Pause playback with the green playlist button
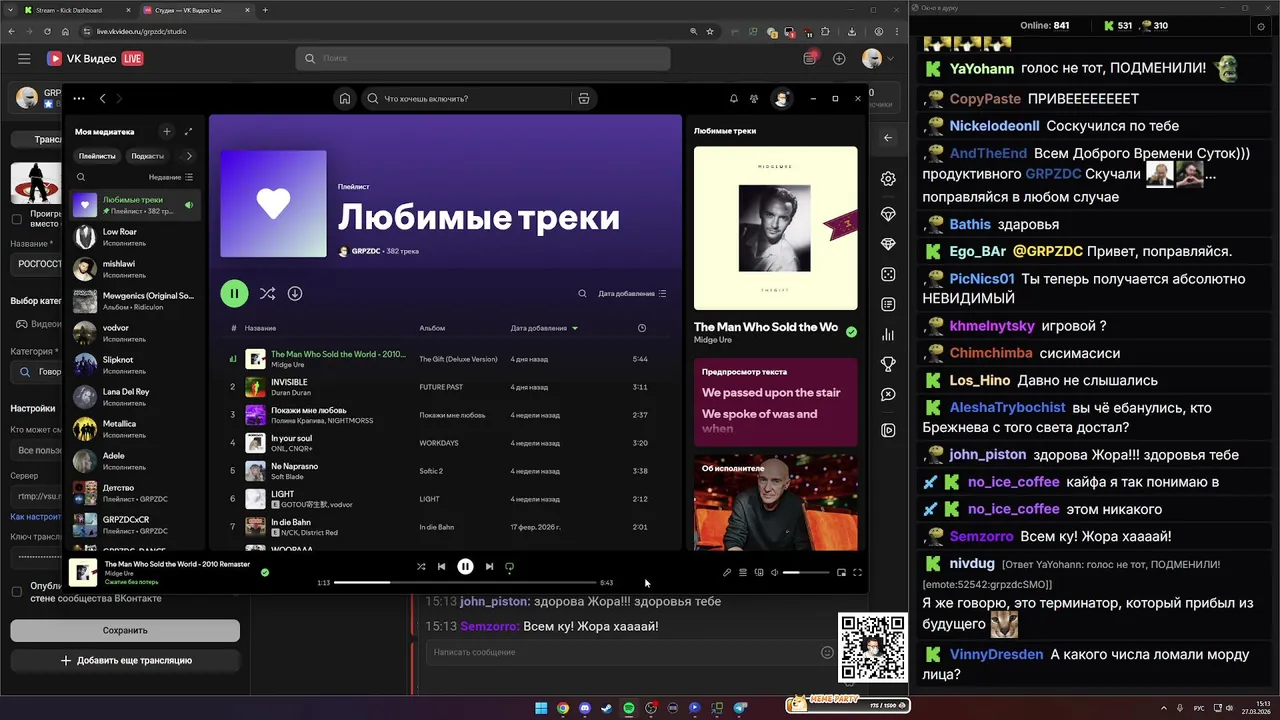 [x=234, y=293]
